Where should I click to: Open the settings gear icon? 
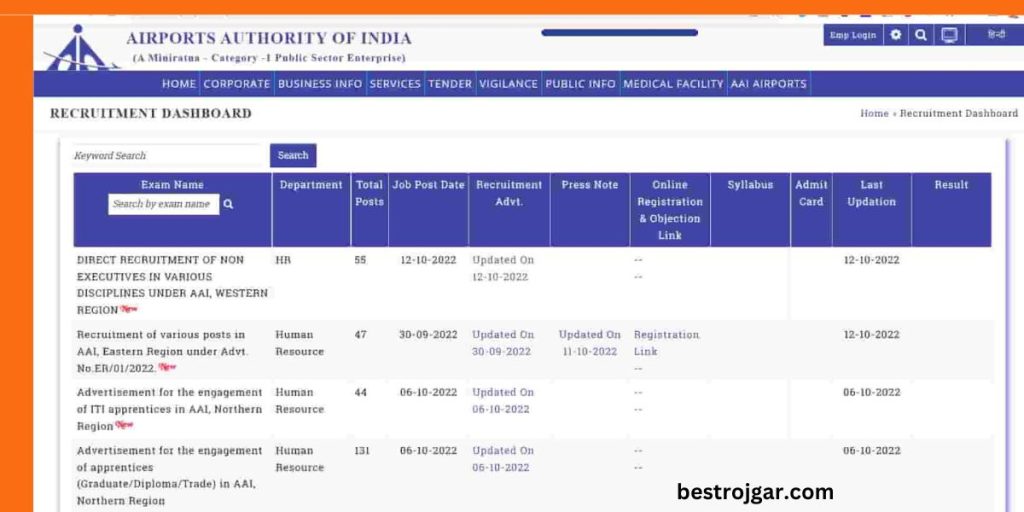click(x=895, y=35)
